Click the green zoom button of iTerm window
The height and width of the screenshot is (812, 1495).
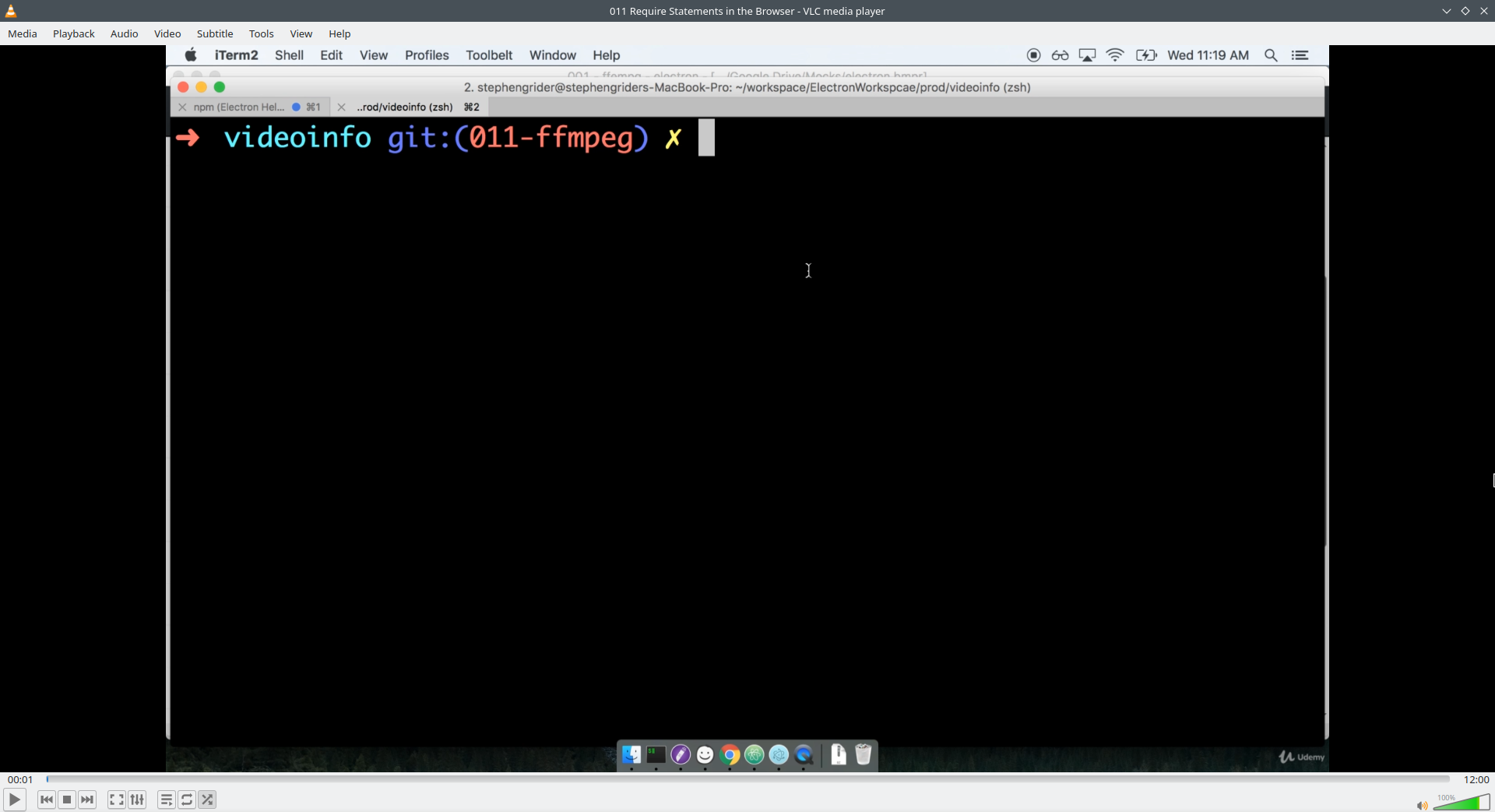(x=220, y=87)
